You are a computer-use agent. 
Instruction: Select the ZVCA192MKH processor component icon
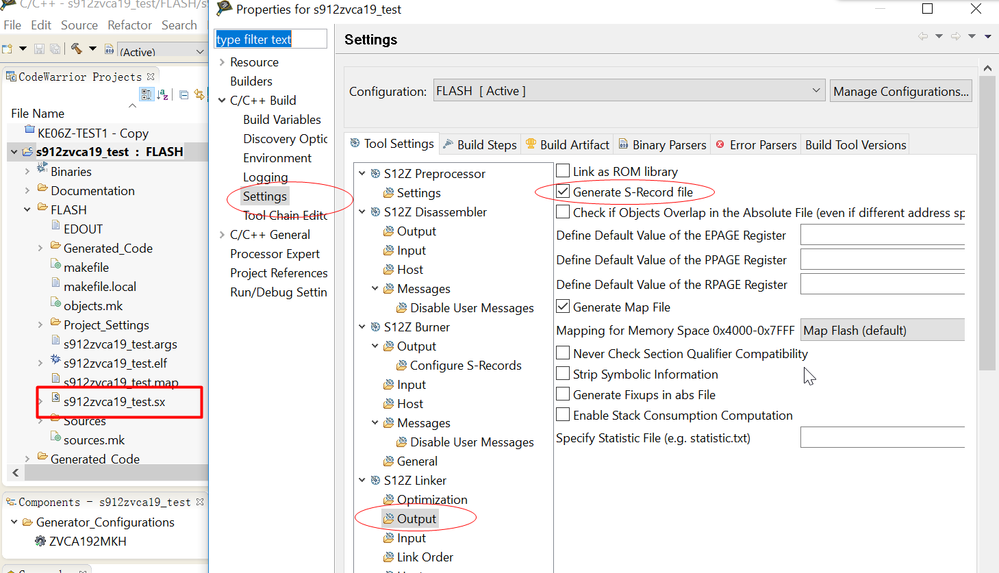point(40,541)
